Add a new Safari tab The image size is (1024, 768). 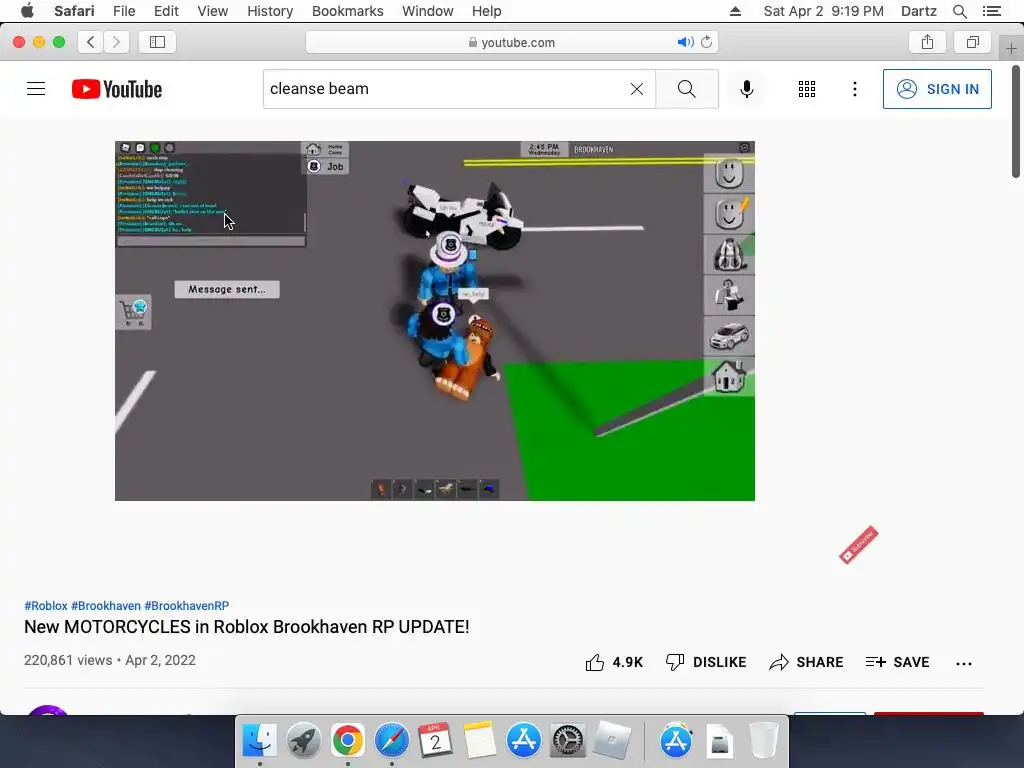(x=1011, y=48)
